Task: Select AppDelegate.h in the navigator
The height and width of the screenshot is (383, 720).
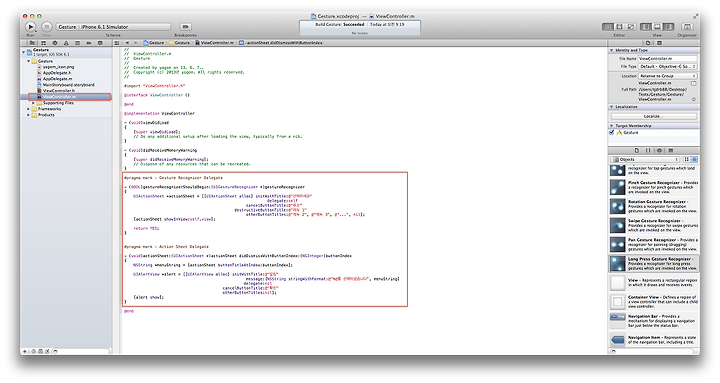Action: pos(54,73)
